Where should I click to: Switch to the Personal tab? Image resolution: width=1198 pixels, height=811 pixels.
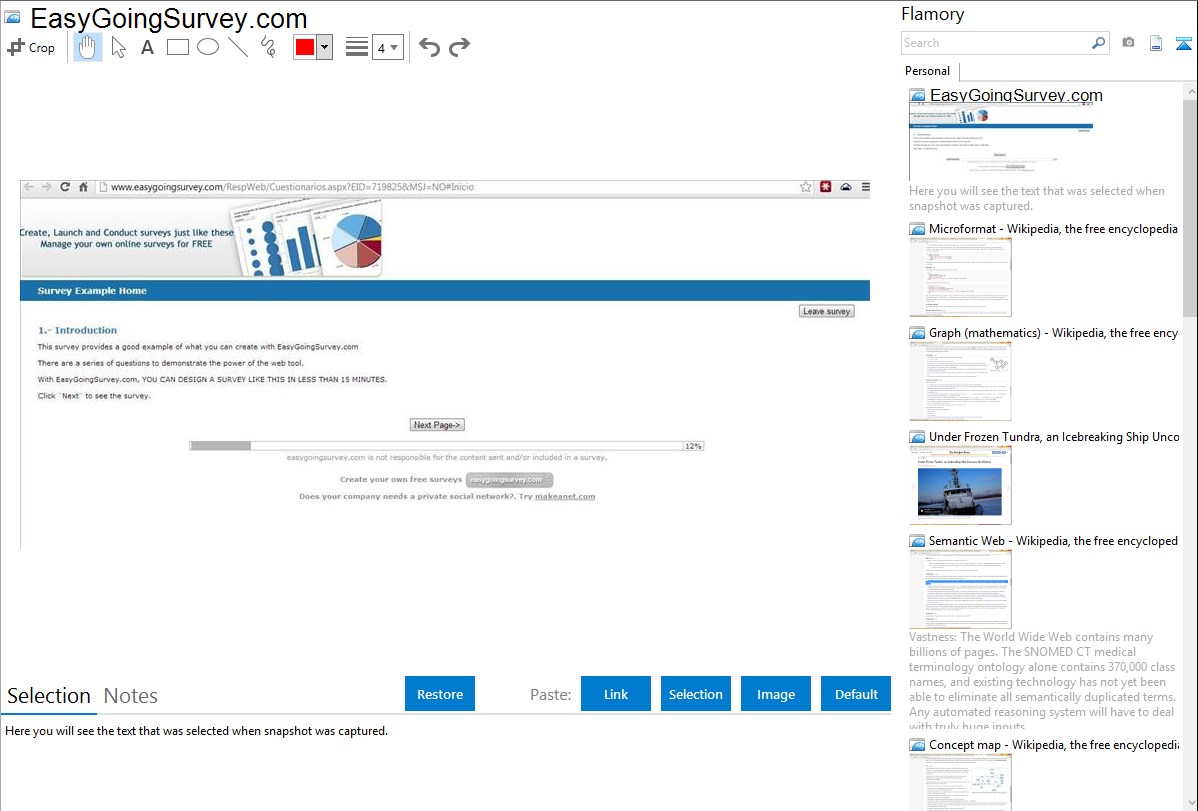coord(928,71)
